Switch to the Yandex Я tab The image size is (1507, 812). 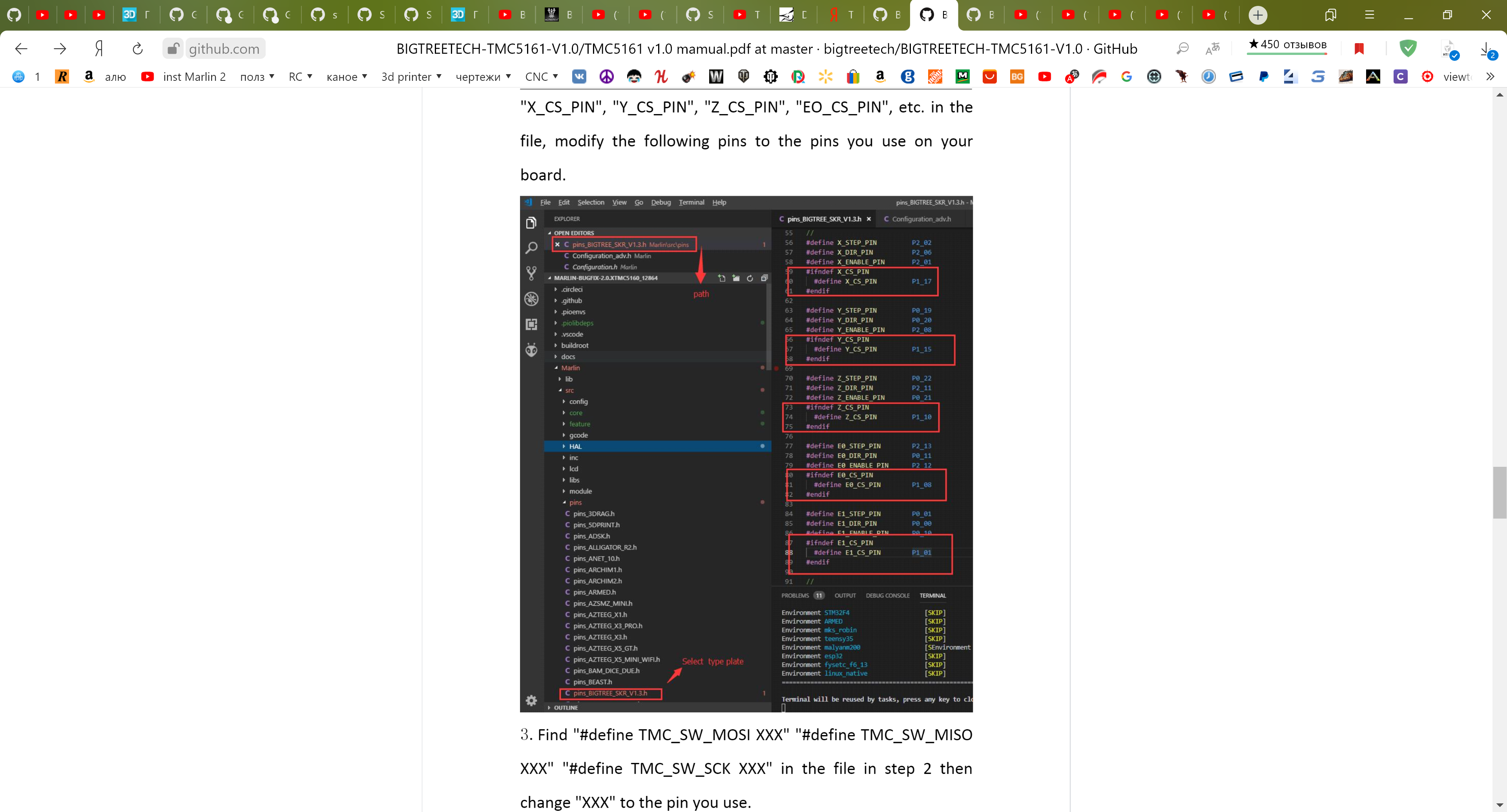coord(840,15)
